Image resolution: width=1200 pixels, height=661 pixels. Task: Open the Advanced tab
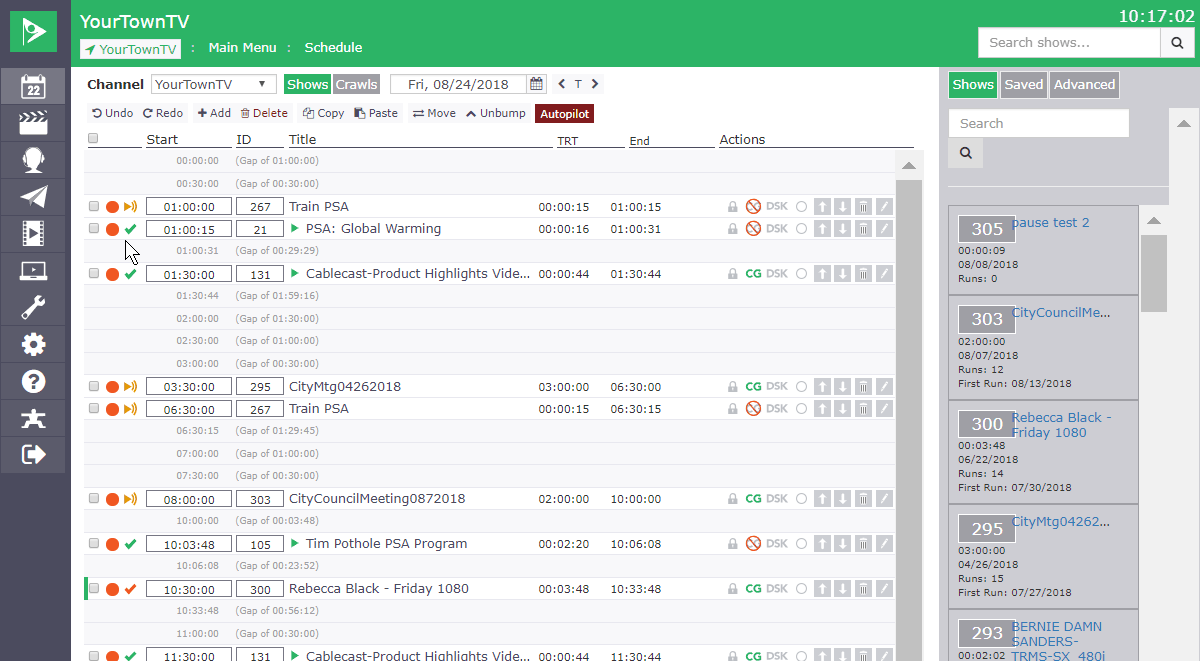tap(1084, 85)
